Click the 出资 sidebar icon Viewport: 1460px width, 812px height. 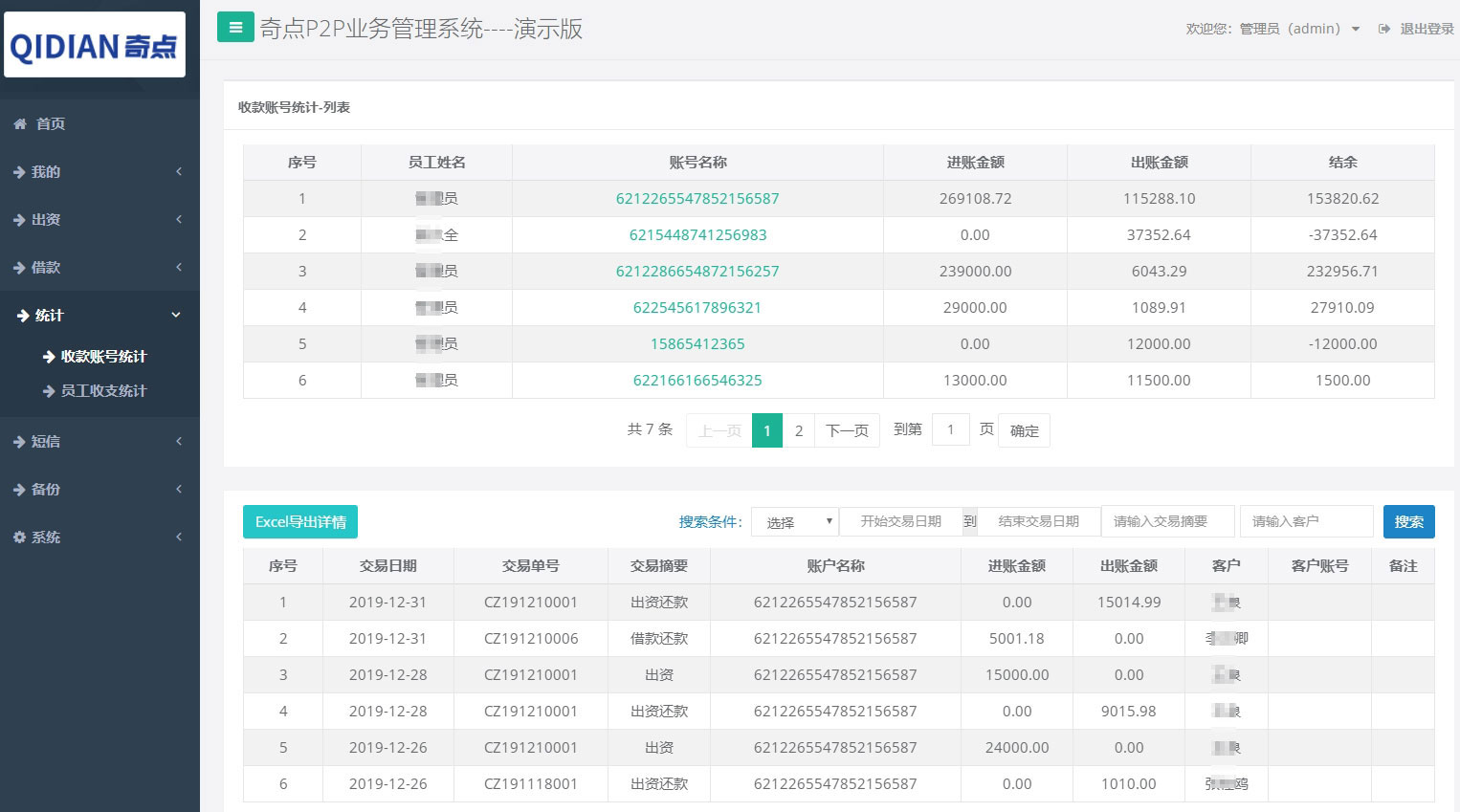tap(17, 219)
